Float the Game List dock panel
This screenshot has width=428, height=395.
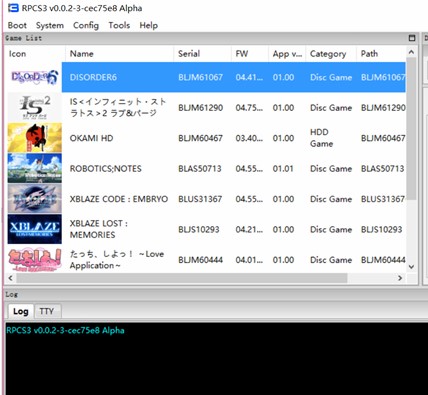tap(412, 38)
